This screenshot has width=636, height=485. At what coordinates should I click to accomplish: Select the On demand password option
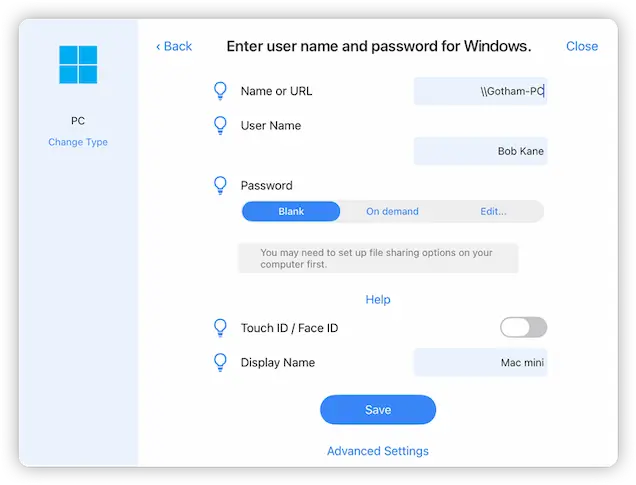pyautogui.click(x=392, y=211)
